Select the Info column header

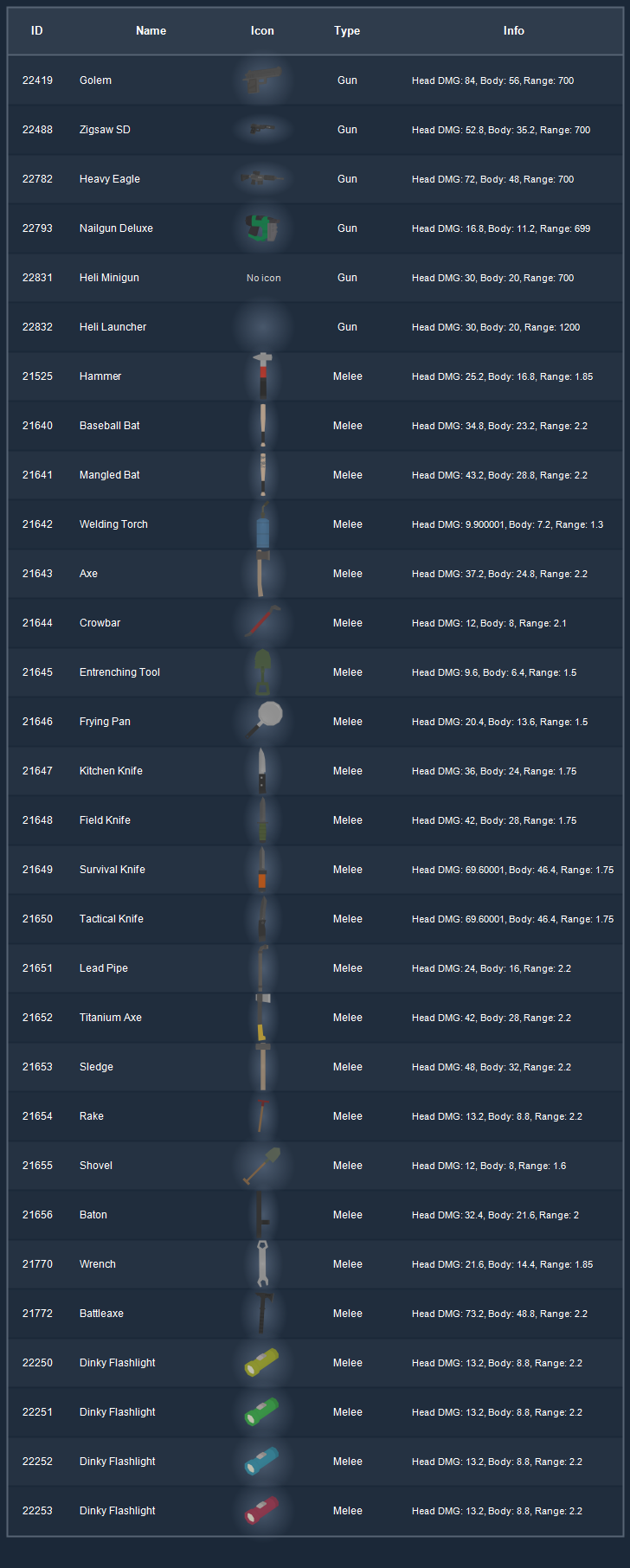pyautogui.click(x=514, y=30)
